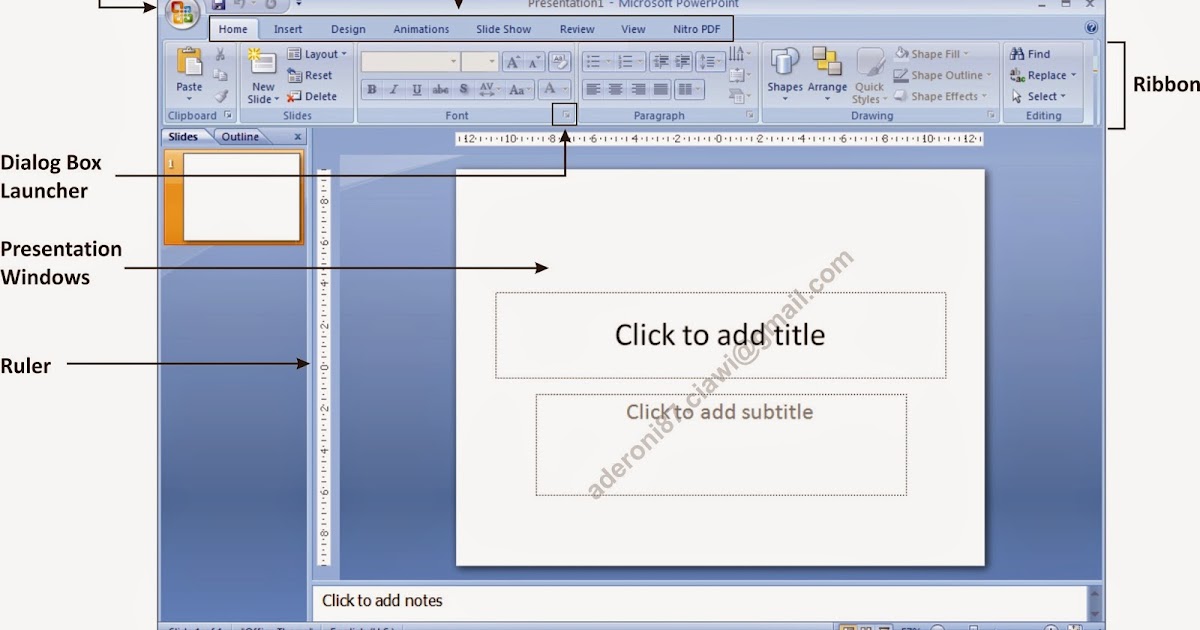Open the View ribbon tab
This screenshot has width=1200, height=630.
pyautogui.click(x=633, y=29)
